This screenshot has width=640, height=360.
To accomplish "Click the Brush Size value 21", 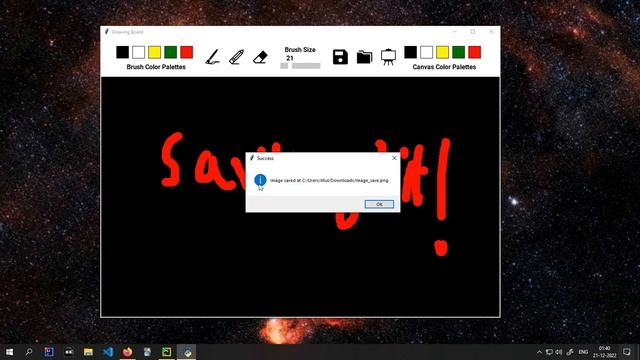I will [x=290, y=58].
